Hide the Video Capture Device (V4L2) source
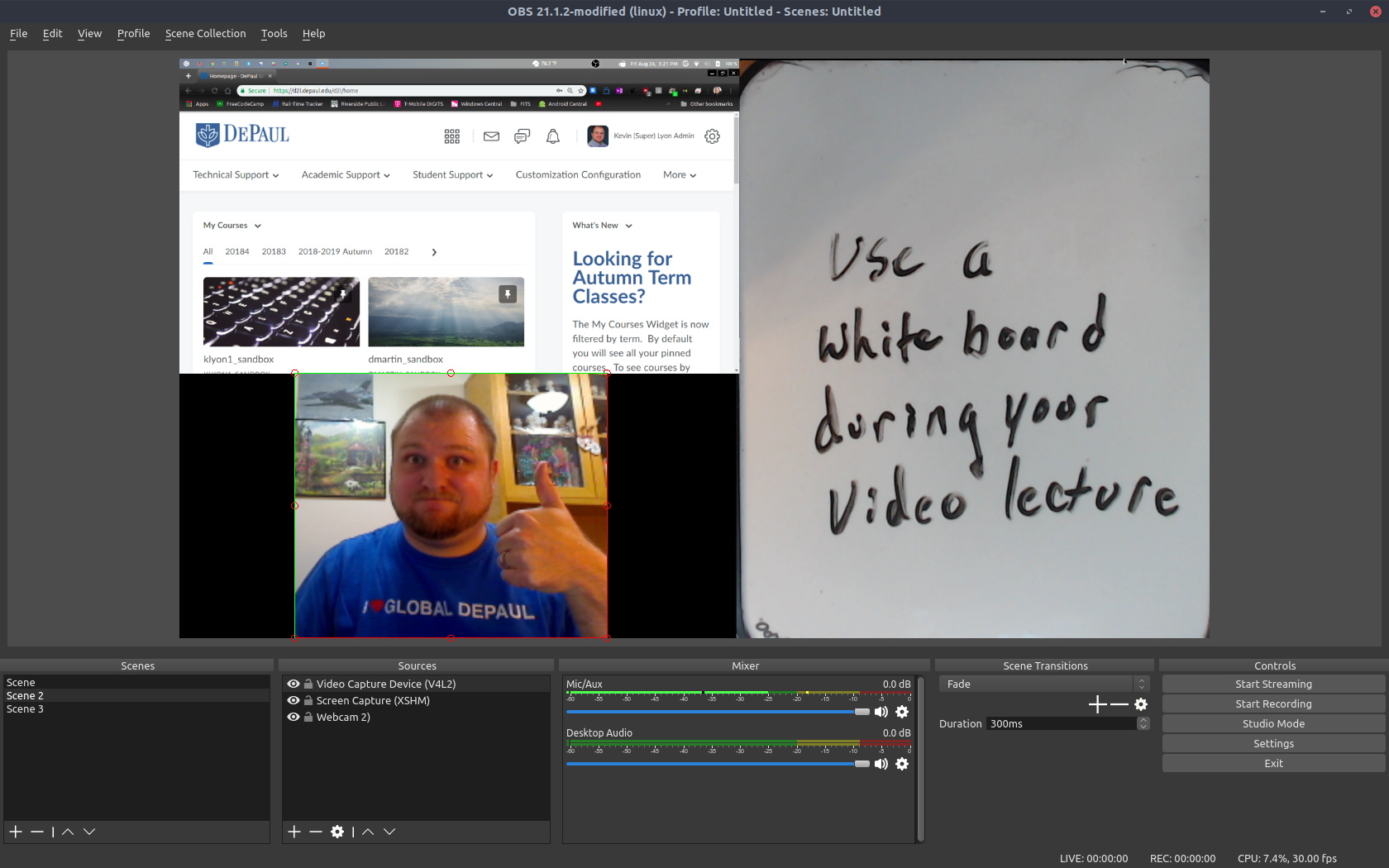This screenshot has width=1389, height=868. (294, 684)
